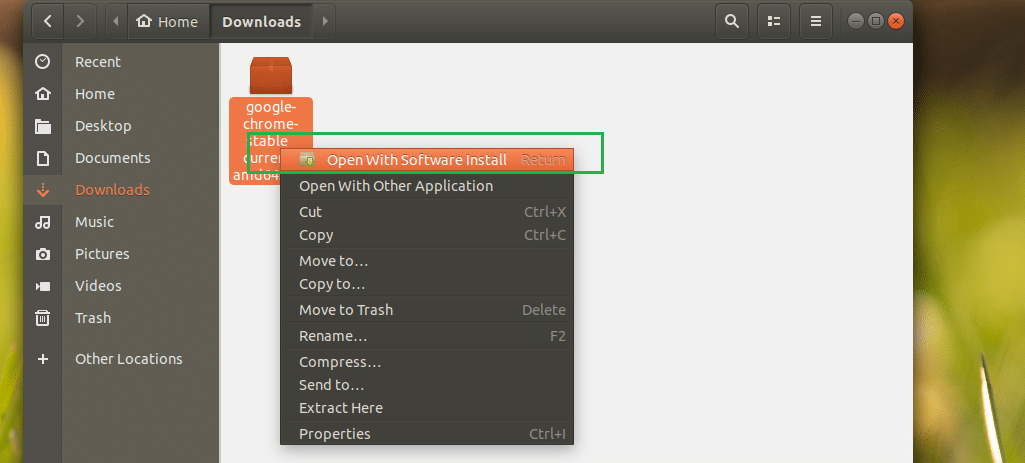This screenshot has width=1025, height=463.
Task: Open Pictures in the sidebar
Action: tap(102, 254)
